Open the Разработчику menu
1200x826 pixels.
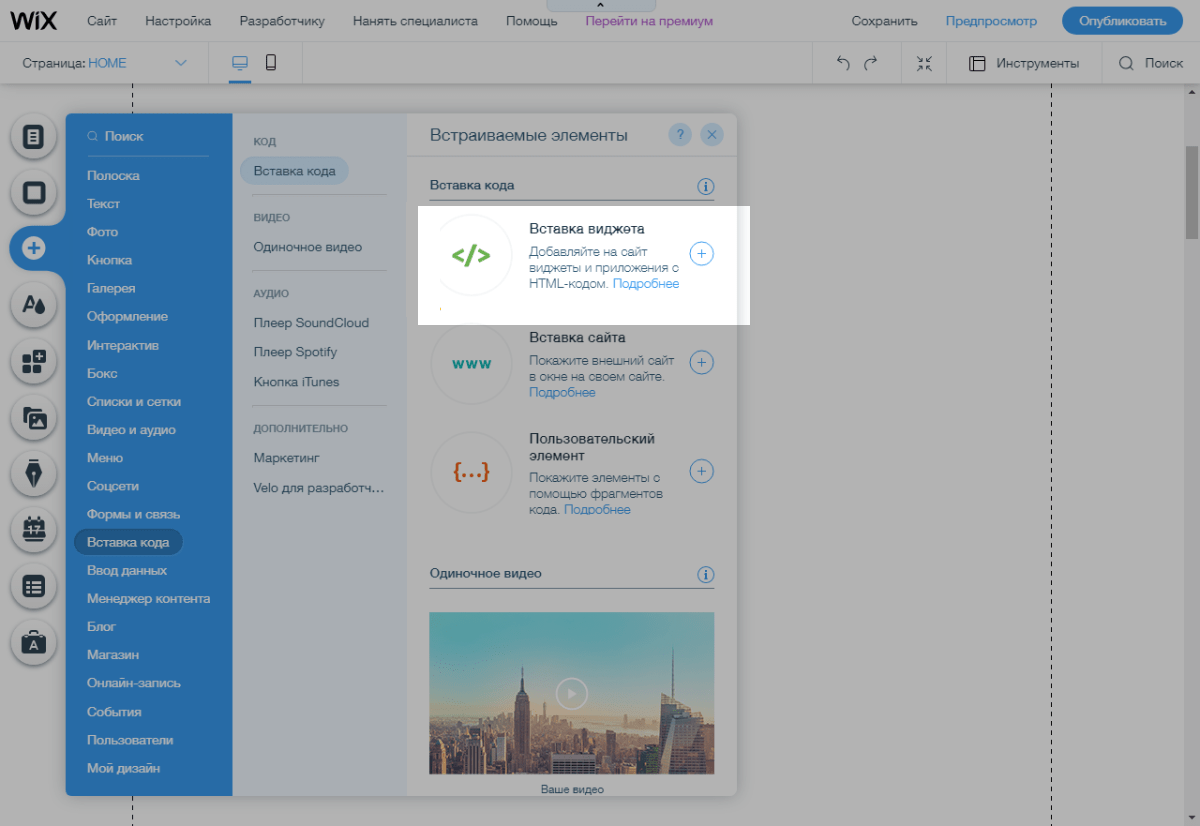pos(282,21)
